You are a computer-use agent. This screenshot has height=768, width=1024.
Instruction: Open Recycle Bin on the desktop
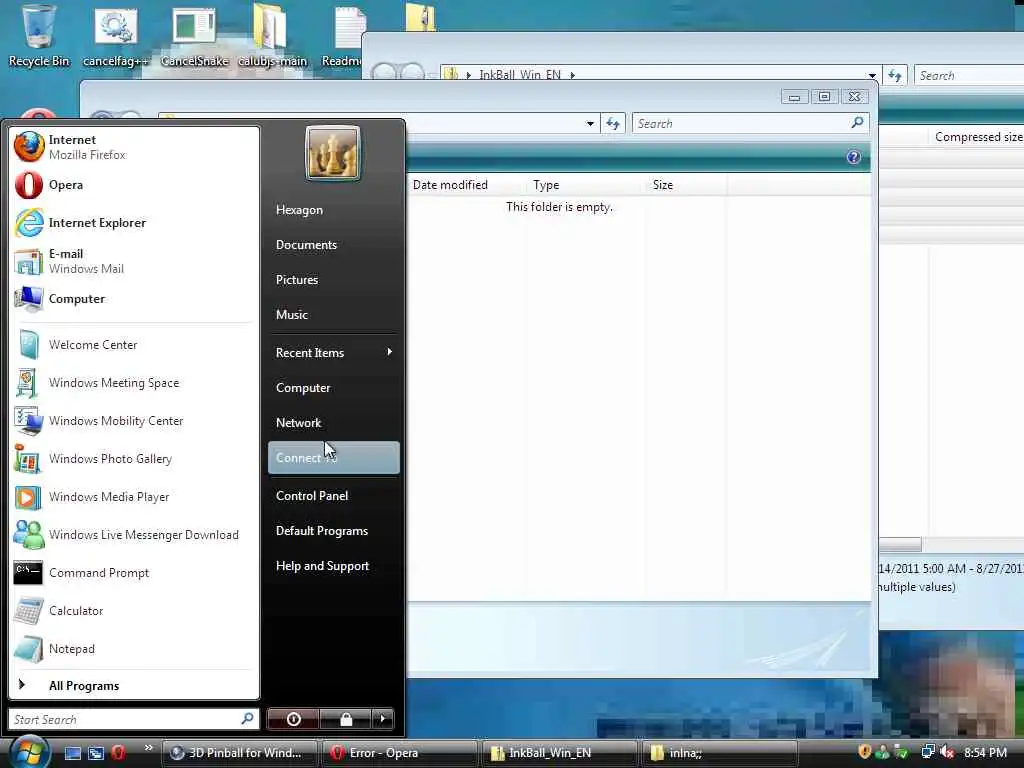point(39,35)
